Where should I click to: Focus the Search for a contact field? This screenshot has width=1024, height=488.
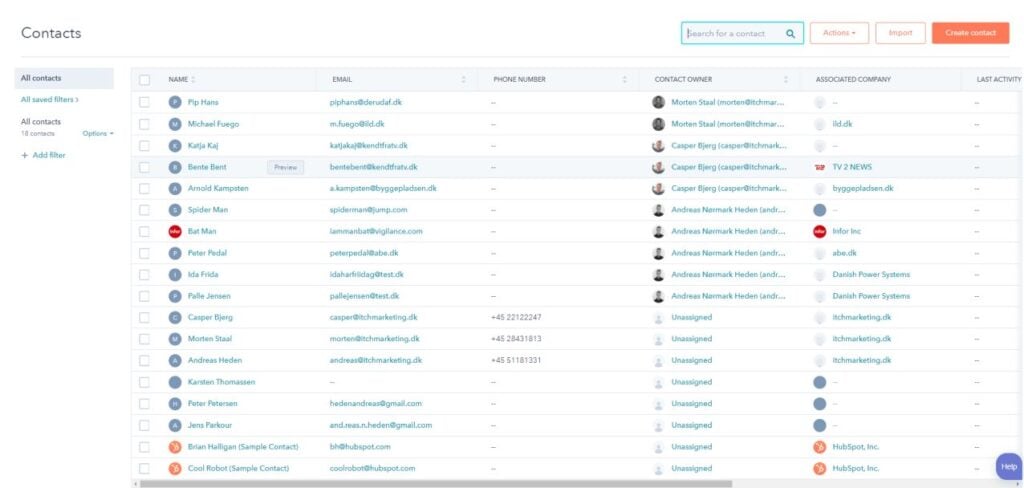732,33
